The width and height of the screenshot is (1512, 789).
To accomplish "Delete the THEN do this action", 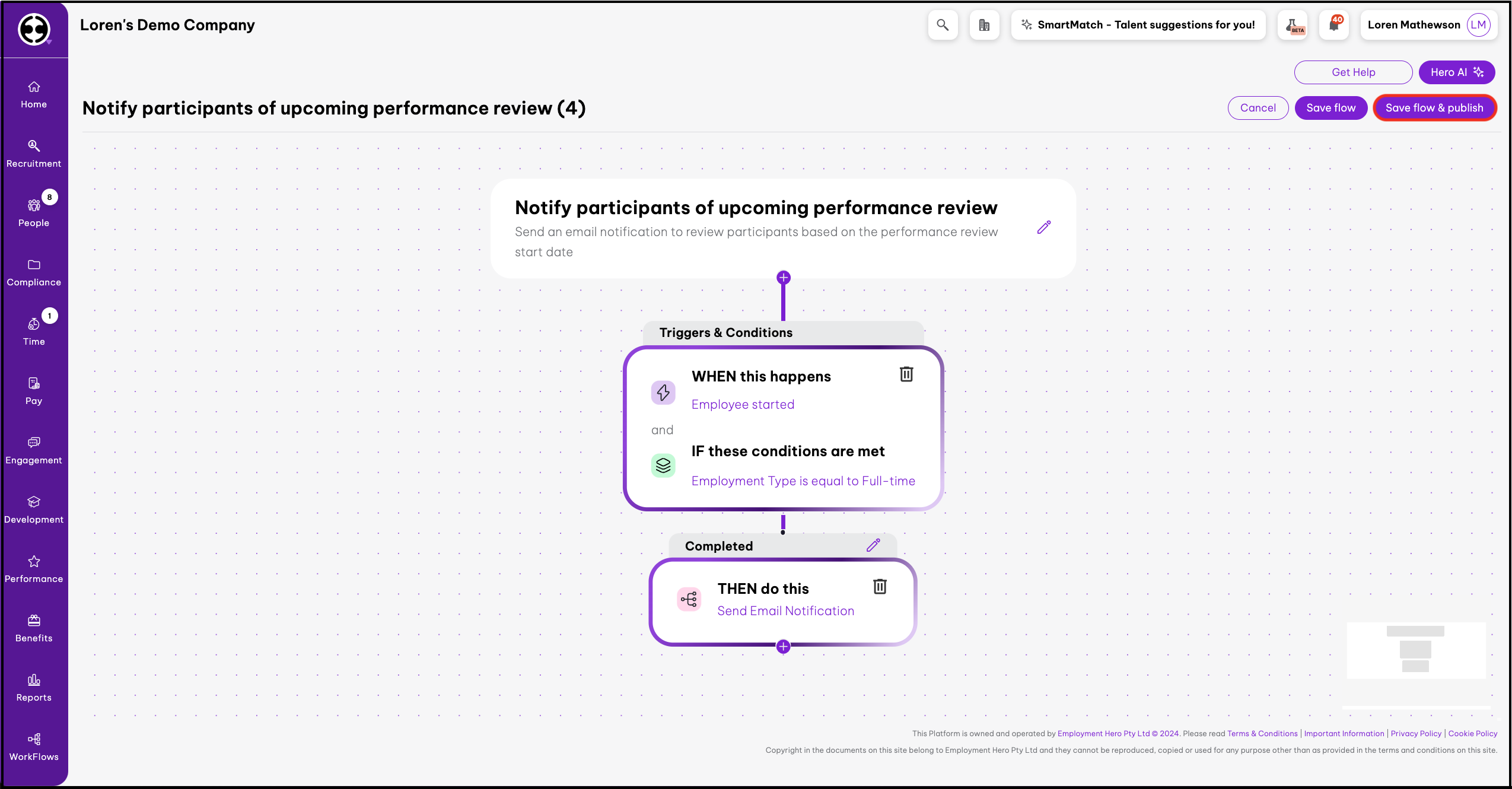I will coord(880,587).
